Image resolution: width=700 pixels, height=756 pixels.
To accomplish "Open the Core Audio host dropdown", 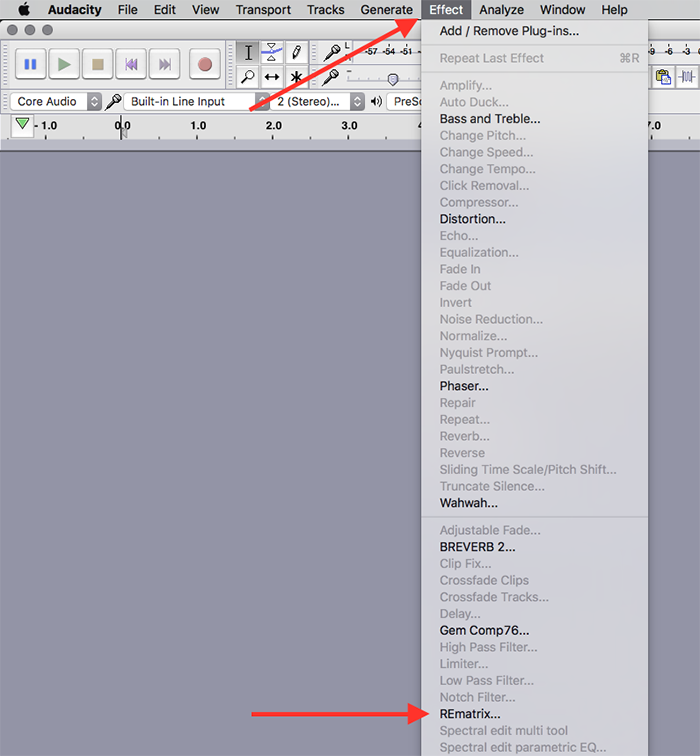I will pyautogui.click(x=55, y=101).
